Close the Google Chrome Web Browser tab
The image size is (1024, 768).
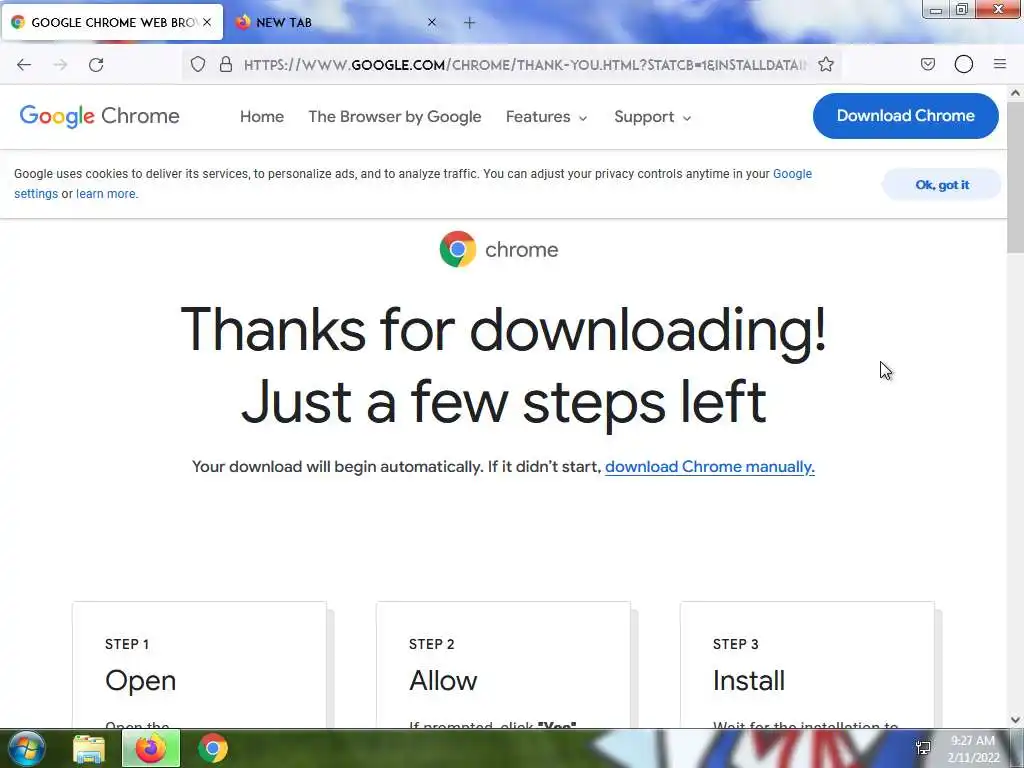click(x=207, y=22)
